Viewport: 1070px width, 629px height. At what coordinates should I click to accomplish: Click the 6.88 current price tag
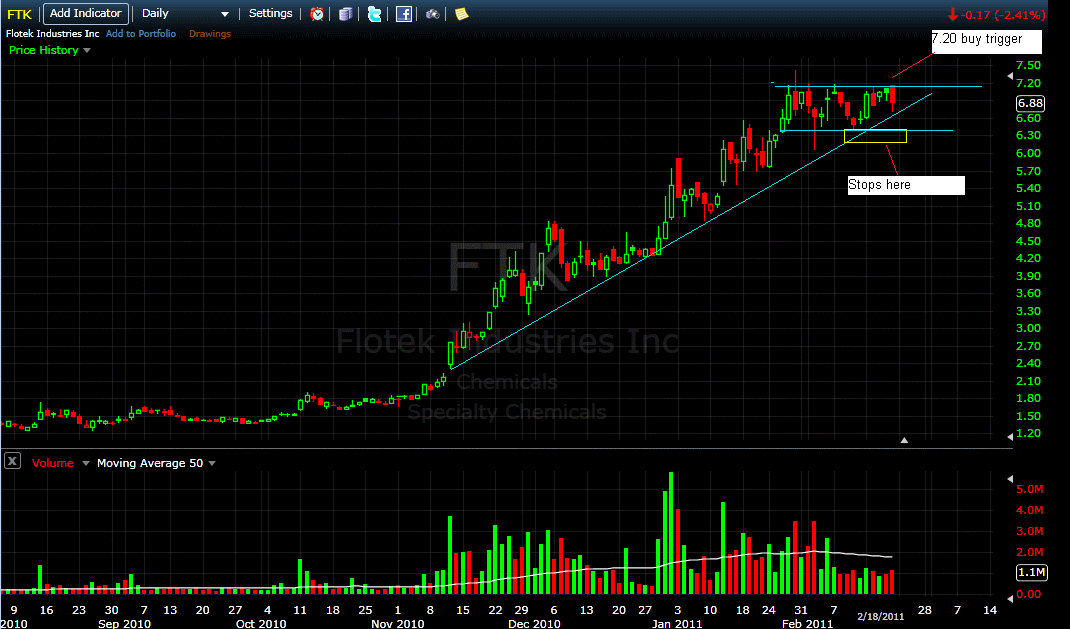[1030, 103]
